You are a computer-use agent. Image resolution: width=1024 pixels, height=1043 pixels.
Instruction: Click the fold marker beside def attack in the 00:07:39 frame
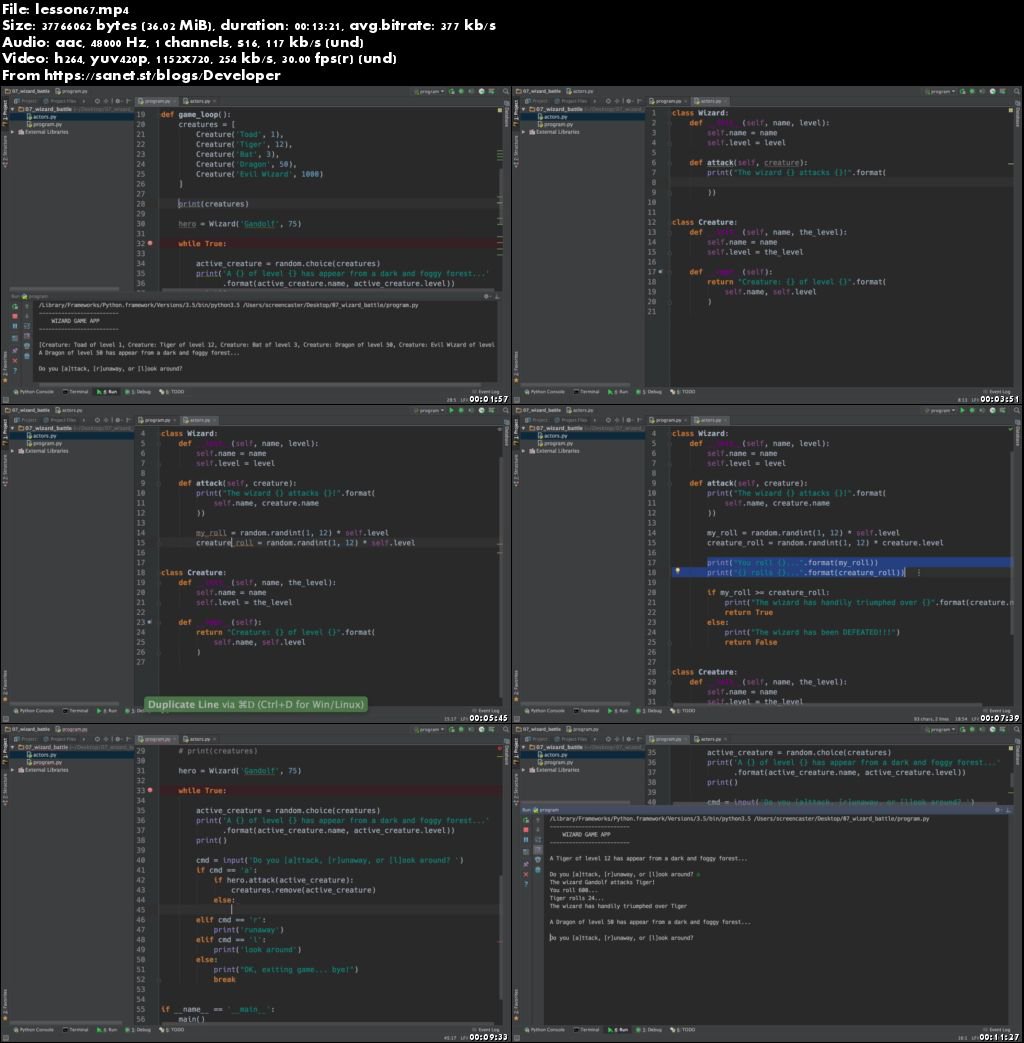(x=670, y=484)
